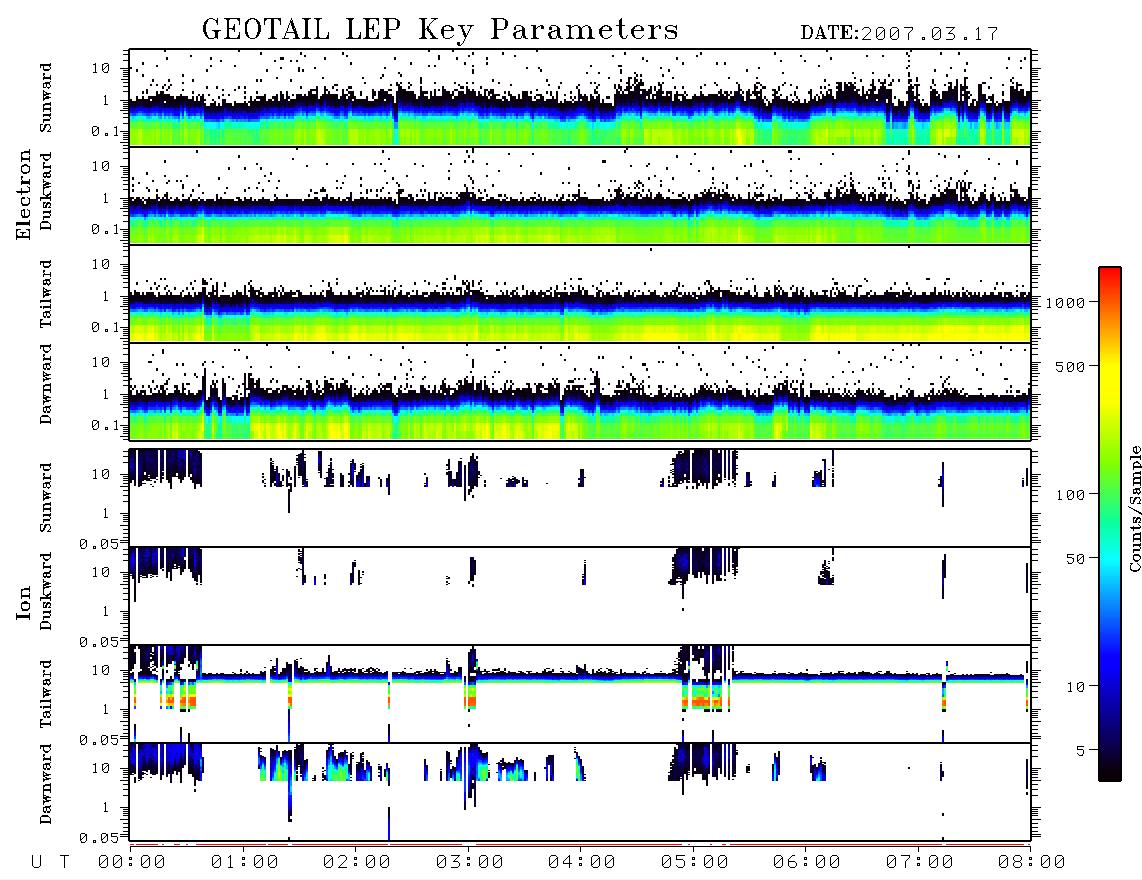Click the 100 colorbar tick value
The height and width of the screenshot is (880, 1142).
1070,495
